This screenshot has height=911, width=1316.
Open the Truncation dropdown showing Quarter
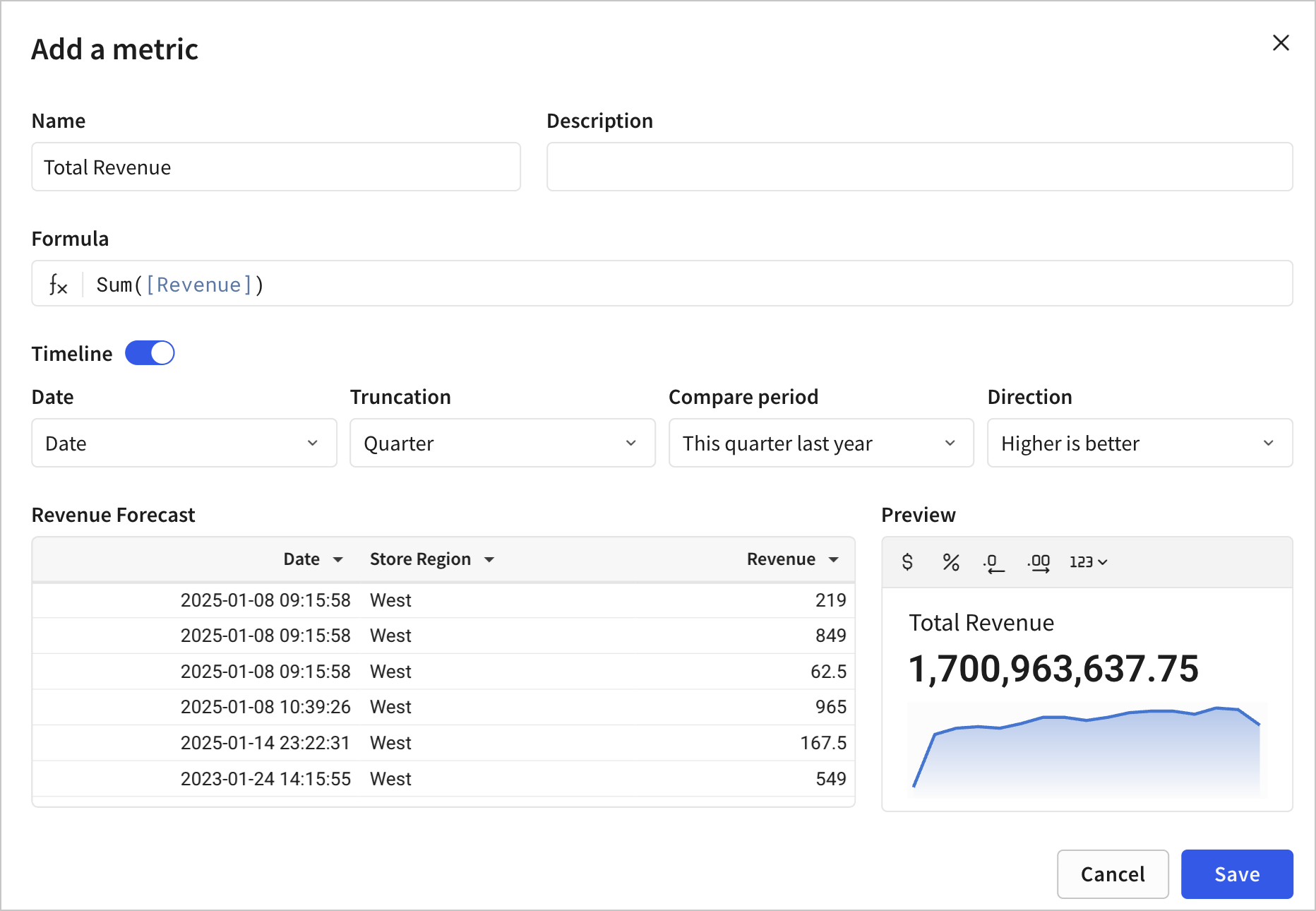coord(503,443)
